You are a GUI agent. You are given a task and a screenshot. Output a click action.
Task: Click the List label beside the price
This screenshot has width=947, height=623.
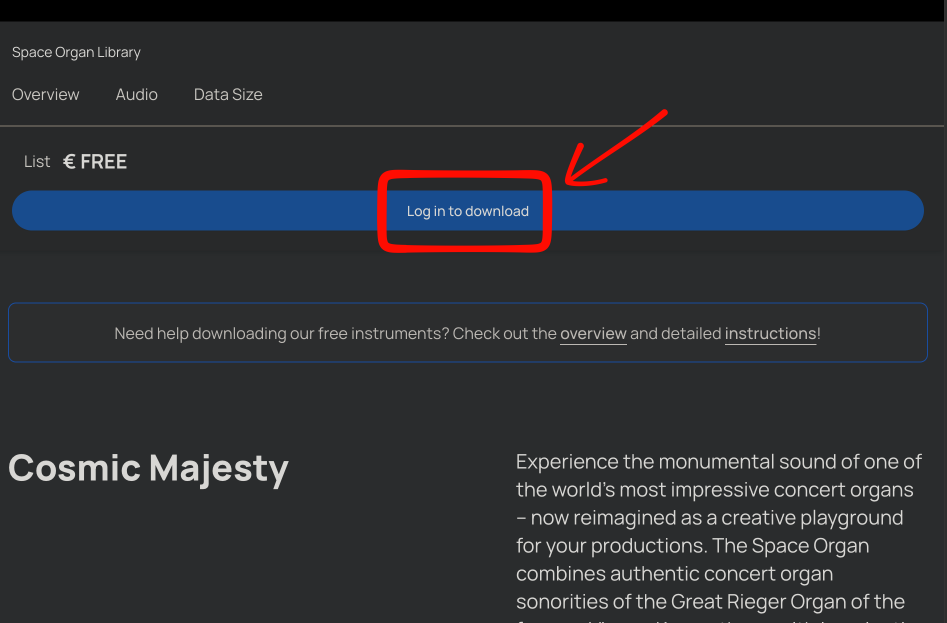click(x=37, y=162)
